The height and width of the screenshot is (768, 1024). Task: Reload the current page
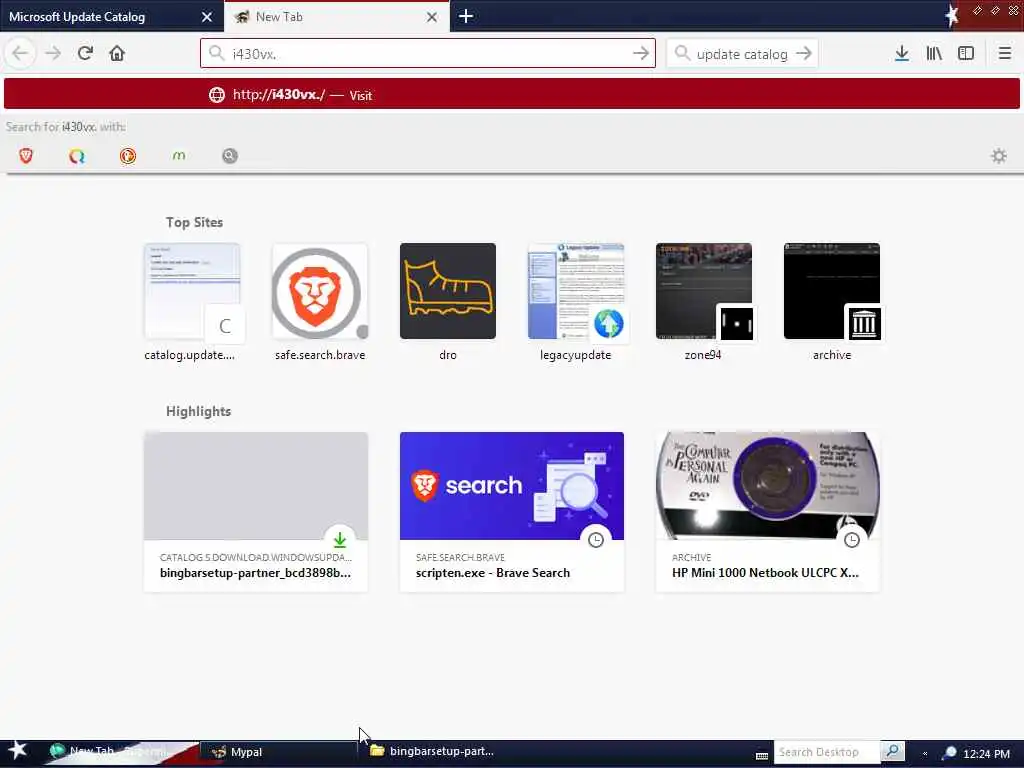click(85, 54)
